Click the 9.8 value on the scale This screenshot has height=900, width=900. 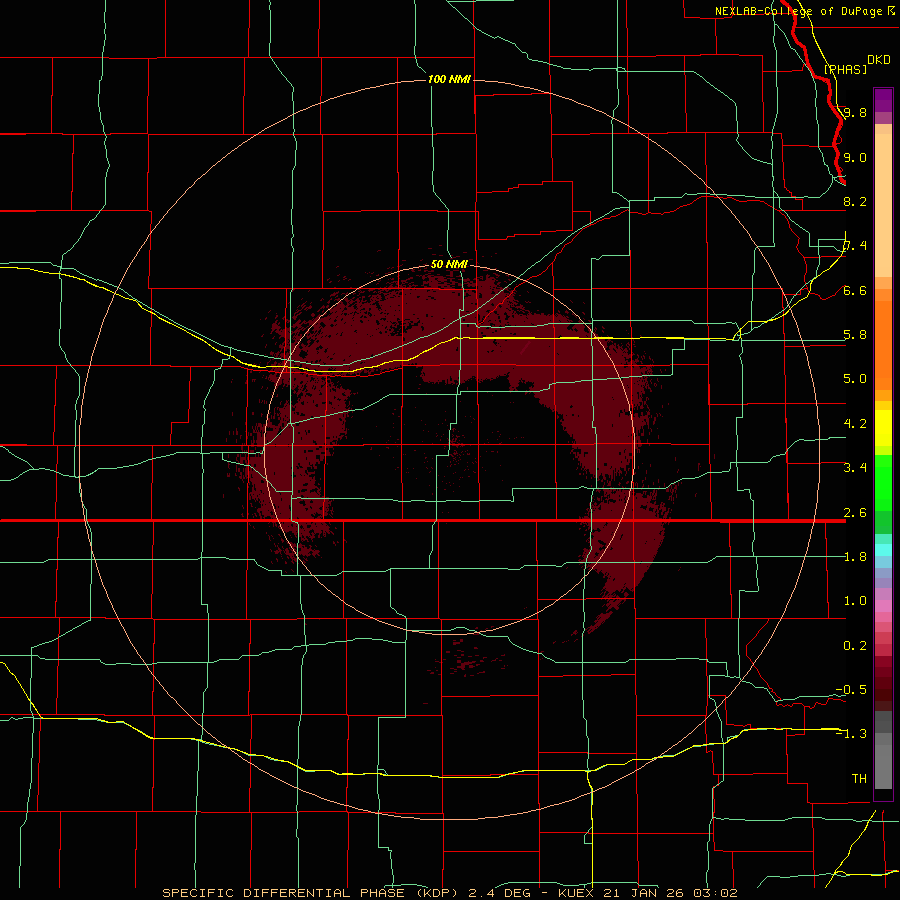[x=855, y=112]
